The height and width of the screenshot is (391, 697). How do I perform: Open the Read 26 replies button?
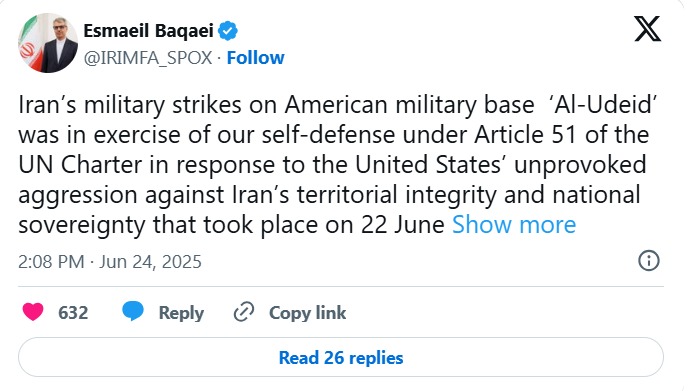point(341,357)
